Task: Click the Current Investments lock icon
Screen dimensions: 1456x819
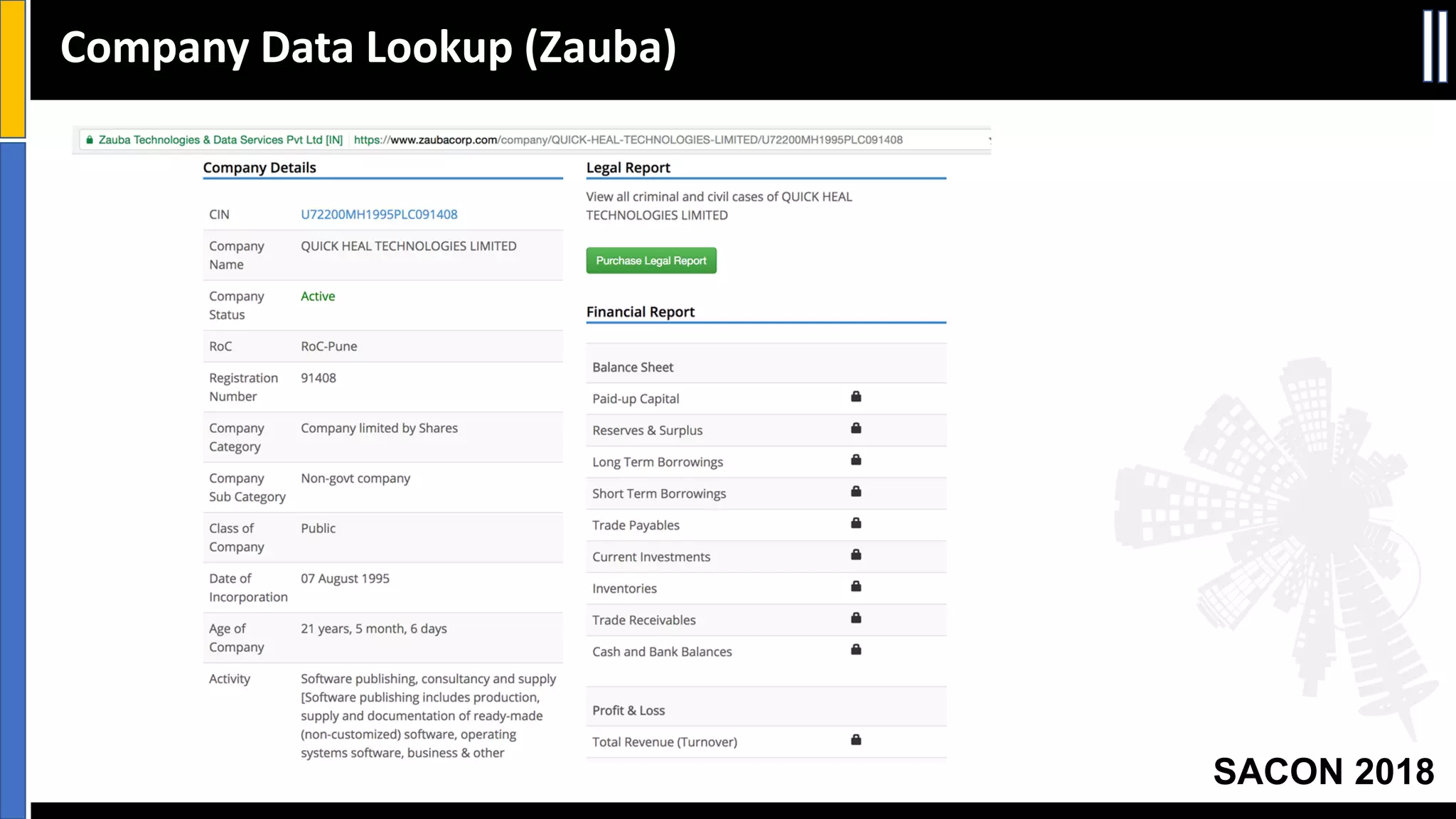Action: (x=856, y=555)
